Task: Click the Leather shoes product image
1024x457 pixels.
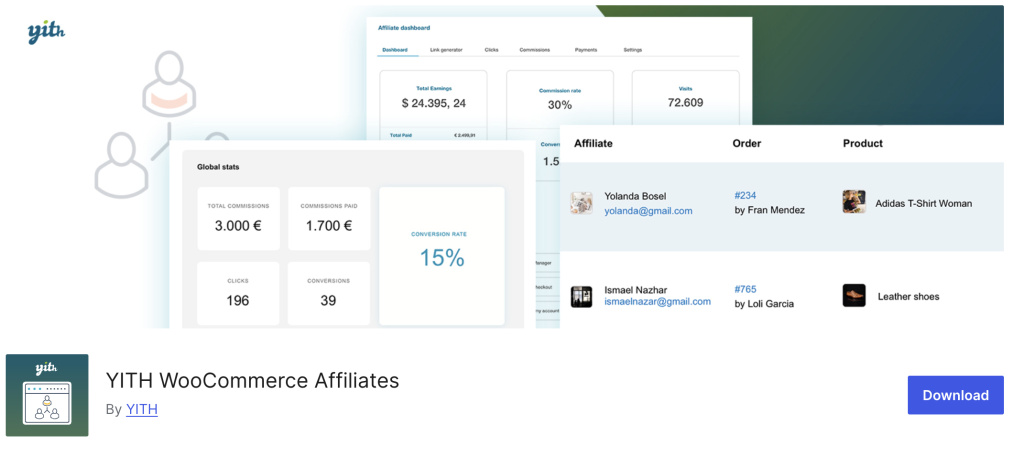Action: tap(854, 296)
